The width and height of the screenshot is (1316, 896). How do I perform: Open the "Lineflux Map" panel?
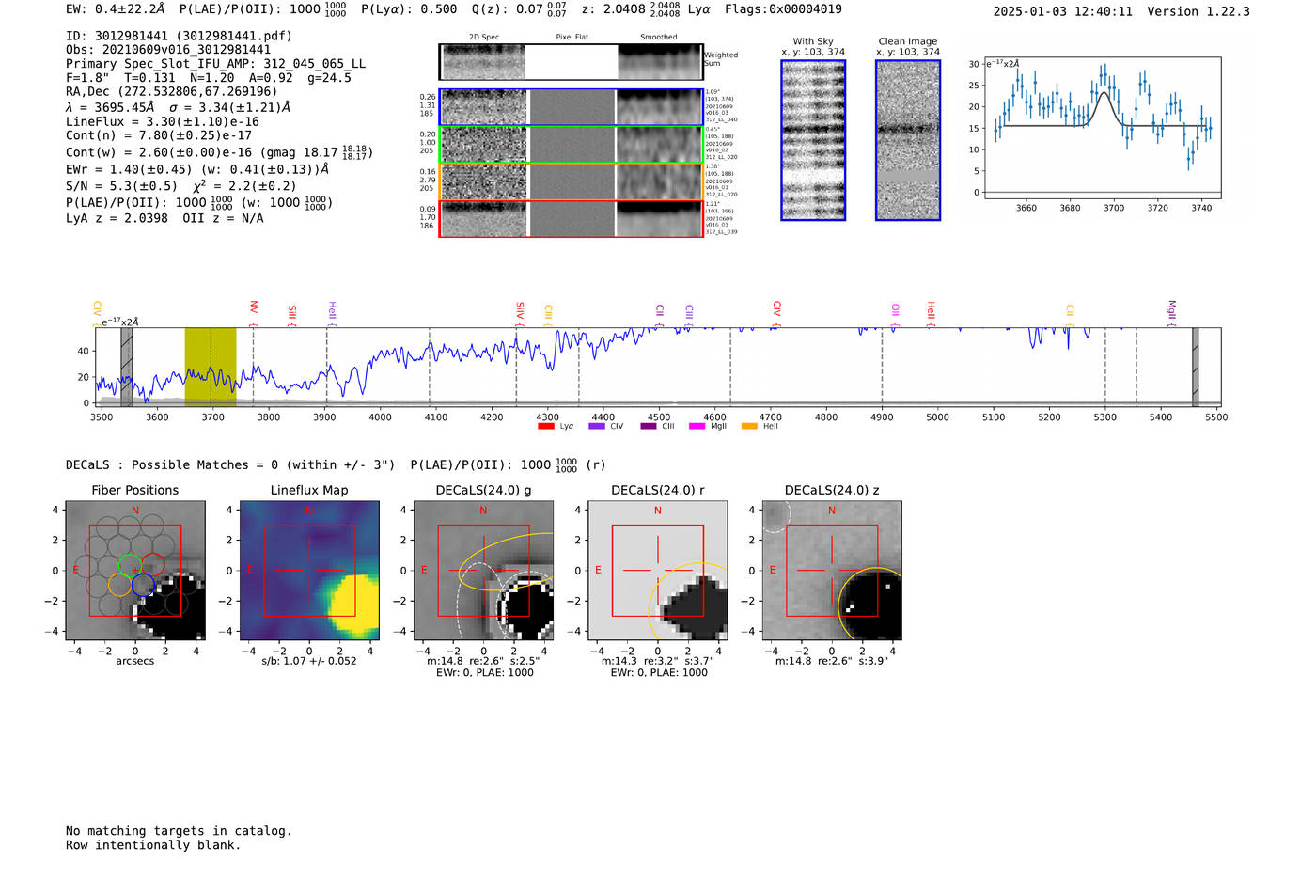(309, 571)
